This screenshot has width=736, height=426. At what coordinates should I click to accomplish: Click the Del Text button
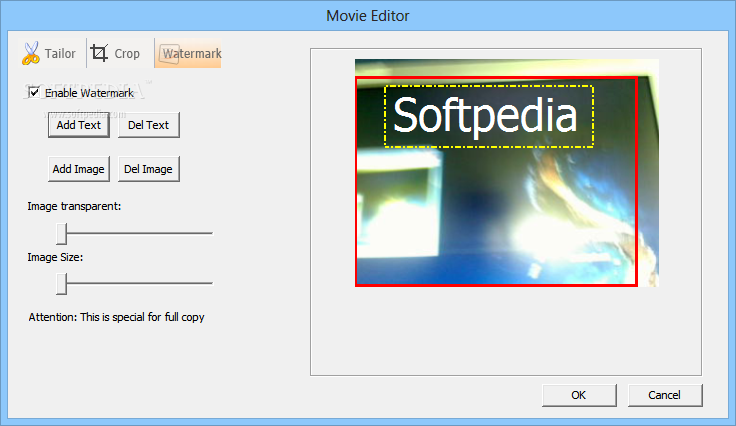[x=148, y=125]
